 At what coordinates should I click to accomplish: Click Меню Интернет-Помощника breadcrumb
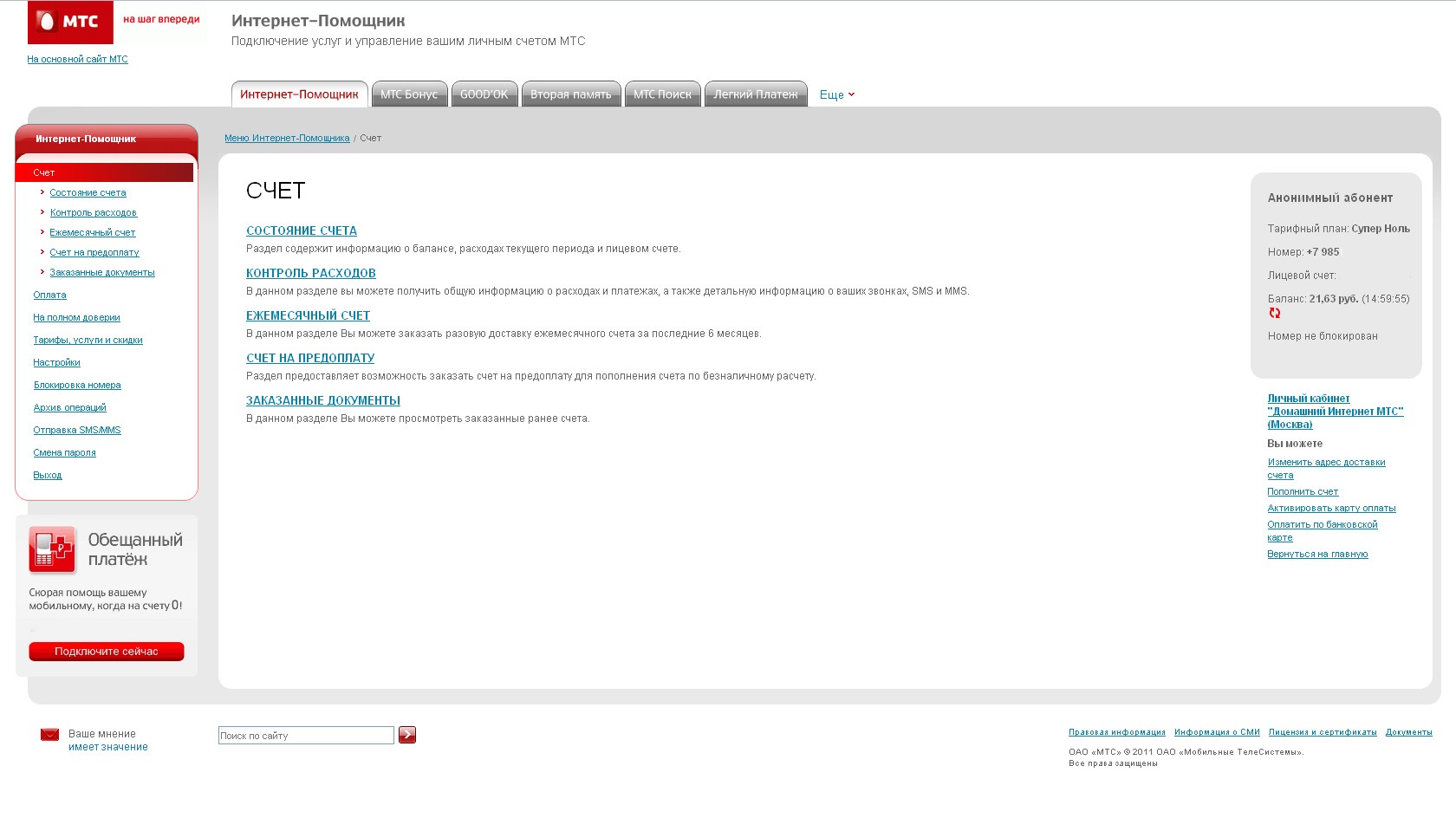(x=287, y=138)
